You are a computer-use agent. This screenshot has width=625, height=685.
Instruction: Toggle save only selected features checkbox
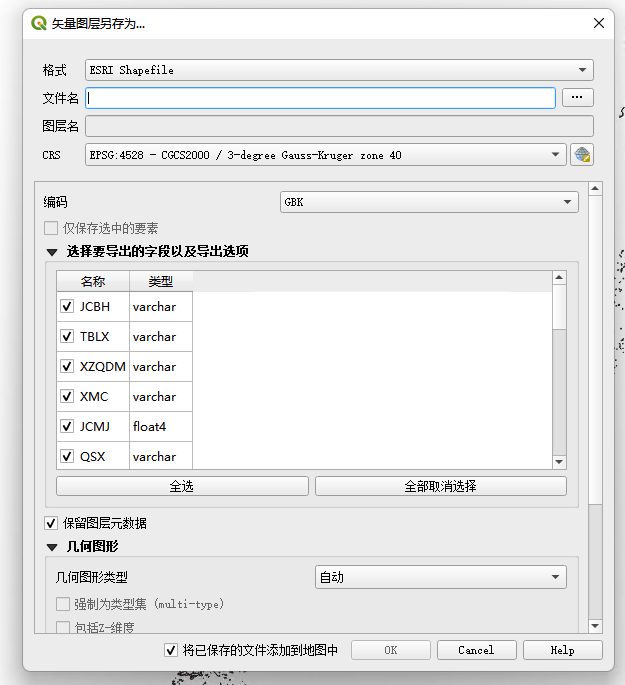51,228
